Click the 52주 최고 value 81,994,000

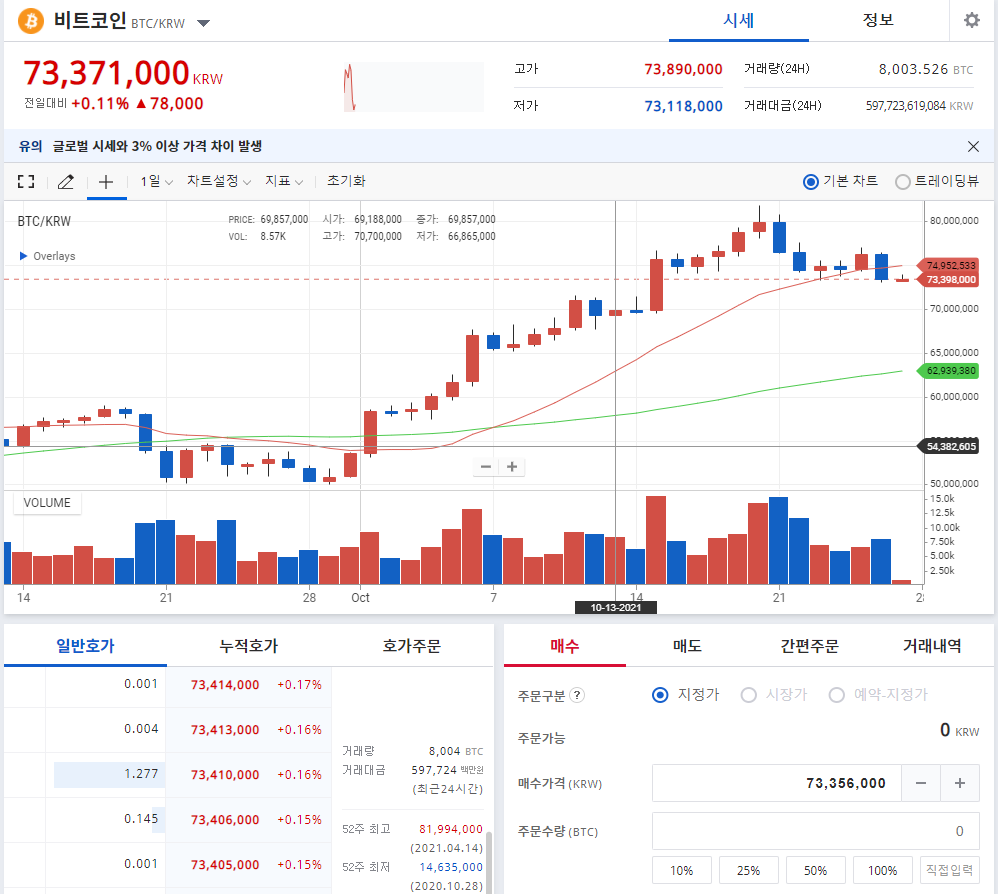tap(451, 829)
